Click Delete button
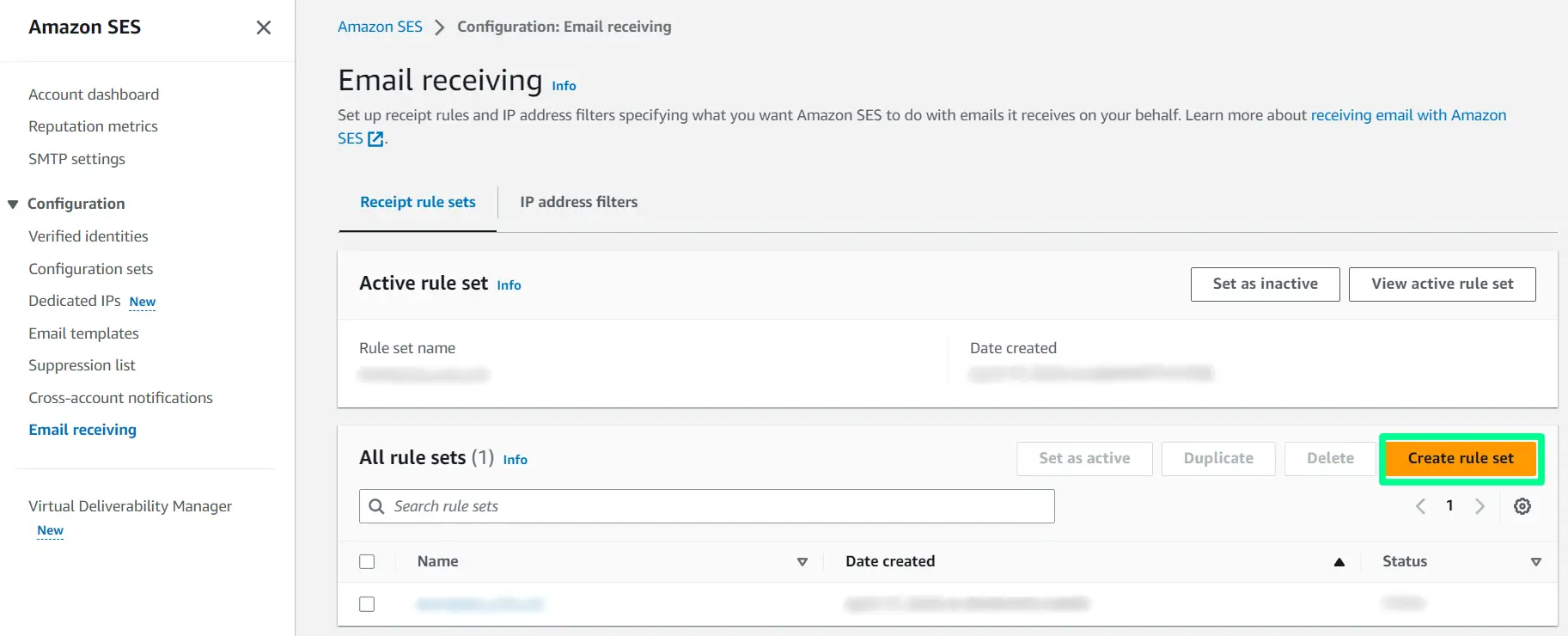1568x636 pixels. pos(1330,459)
